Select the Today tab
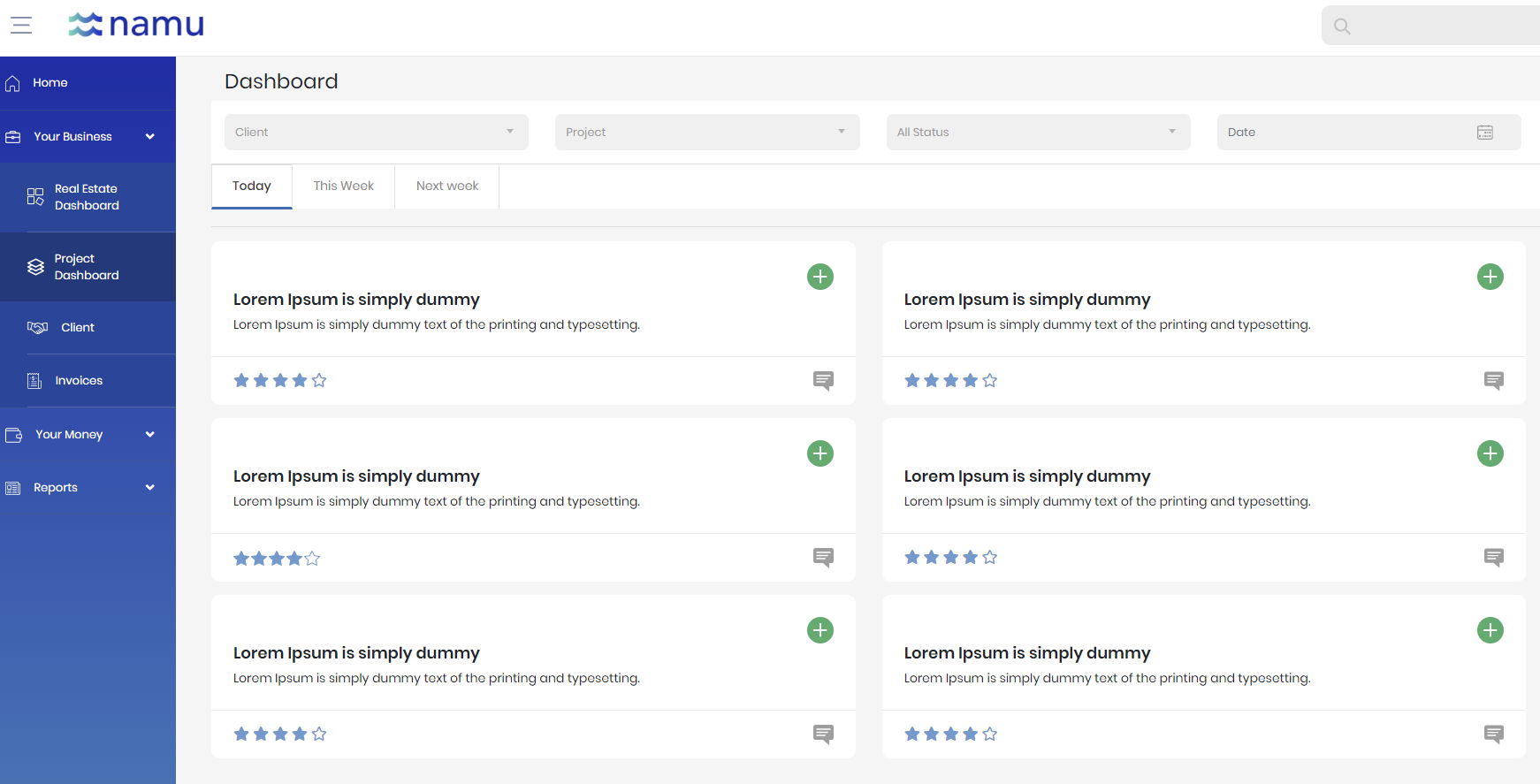Viewport: 1540px width, 784px height. pos(252,186)
